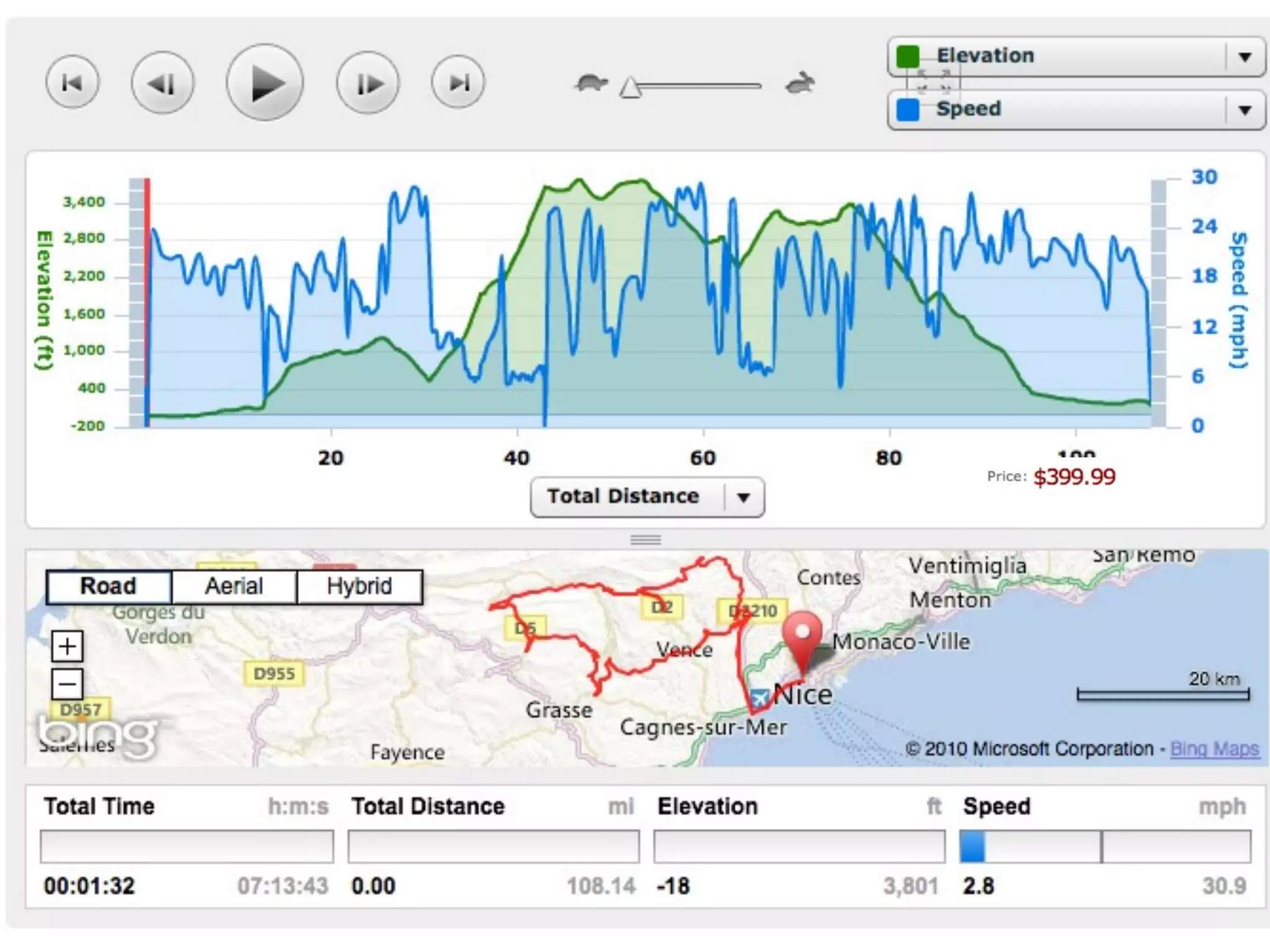The image size is (1270, 952).
Task: Step one frame forward
Action: point(368,83)
